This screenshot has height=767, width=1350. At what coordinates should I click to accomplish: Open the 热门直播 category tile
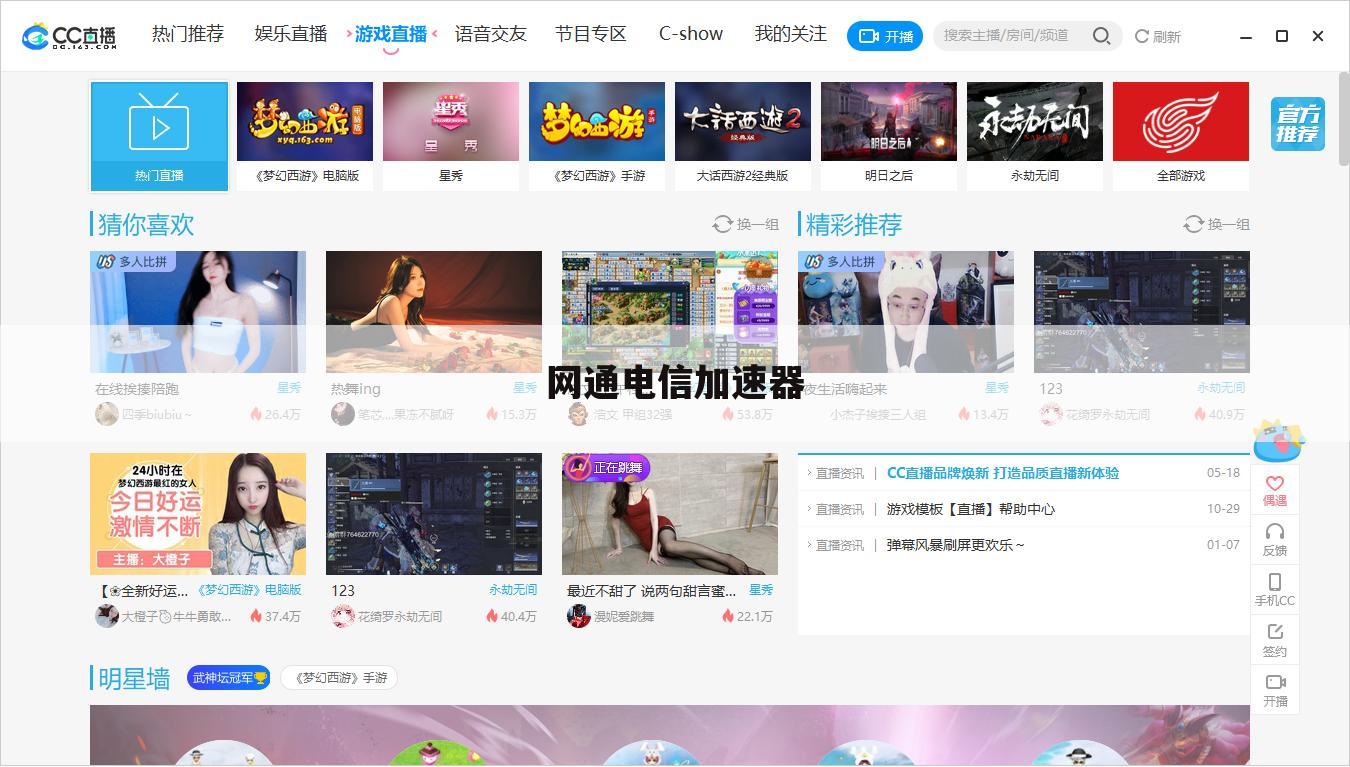click(159, 136)
